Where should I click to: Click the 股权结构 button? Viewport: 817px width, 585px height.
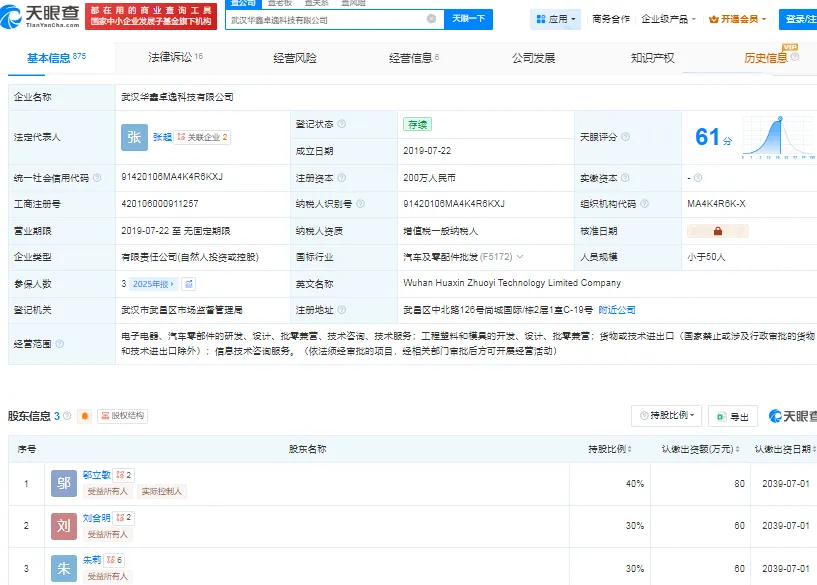pyautogui.click(x=122, y=416)
